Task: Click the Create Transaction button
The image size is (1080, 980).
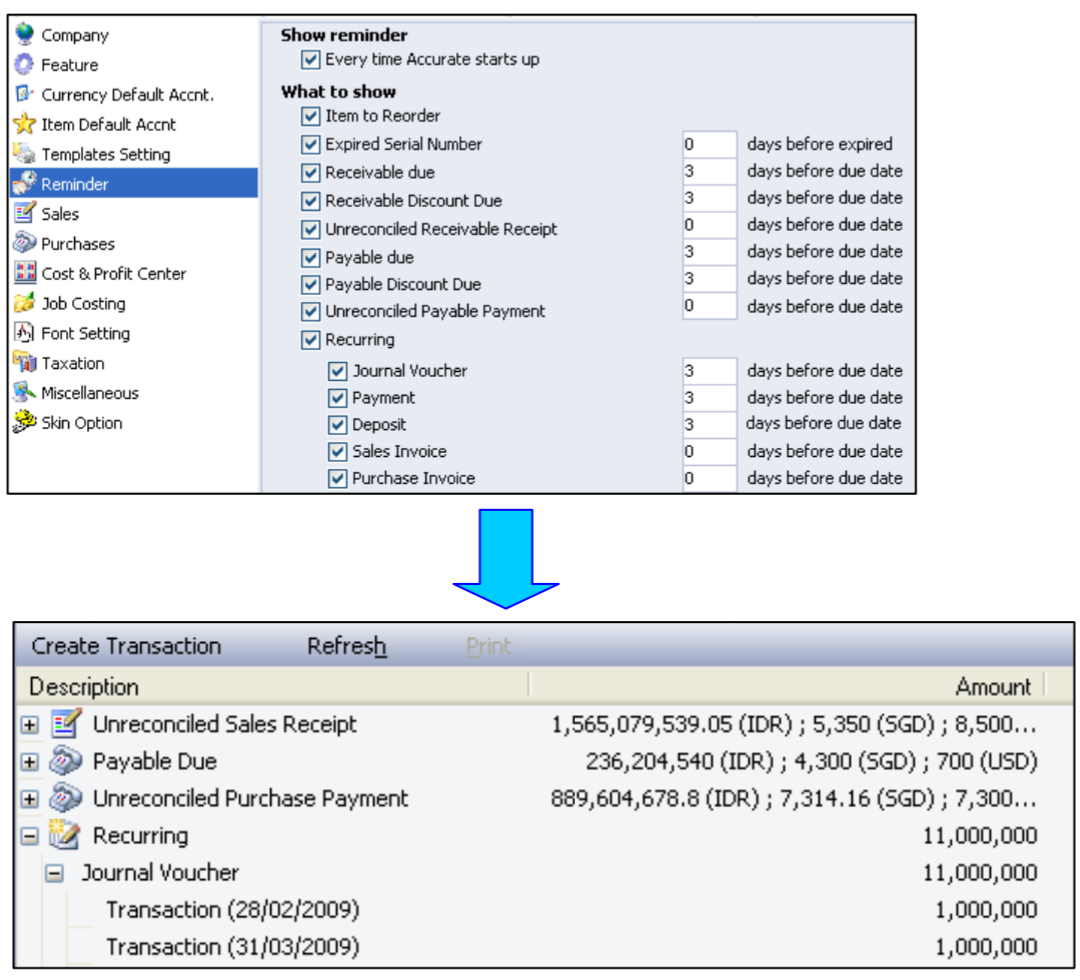Action: tap(126, 646)
